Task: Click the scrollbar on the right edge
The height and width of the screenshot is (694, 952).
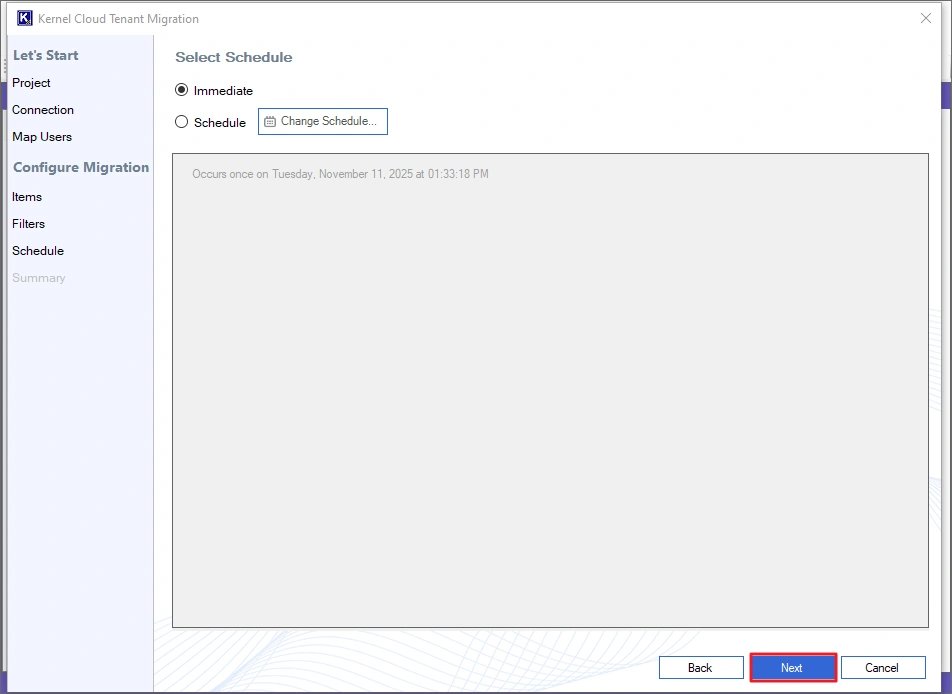Action: pyautogui.click(x=946, y=100)
